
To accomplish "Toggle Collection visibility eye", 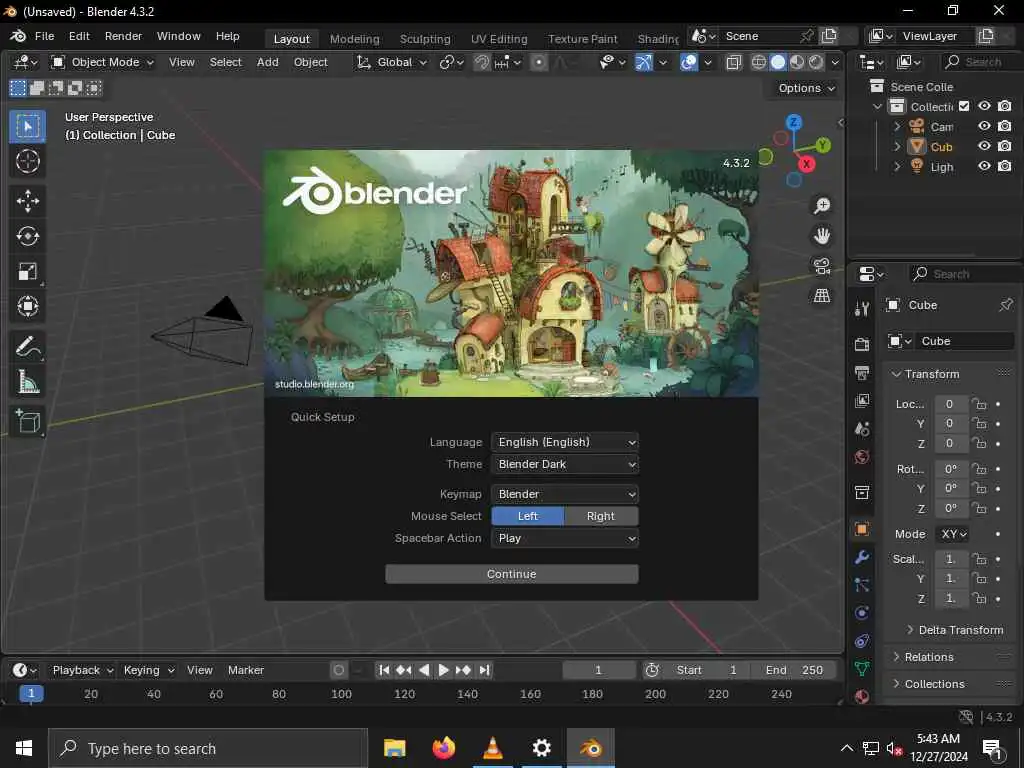I will click(984, 106).
